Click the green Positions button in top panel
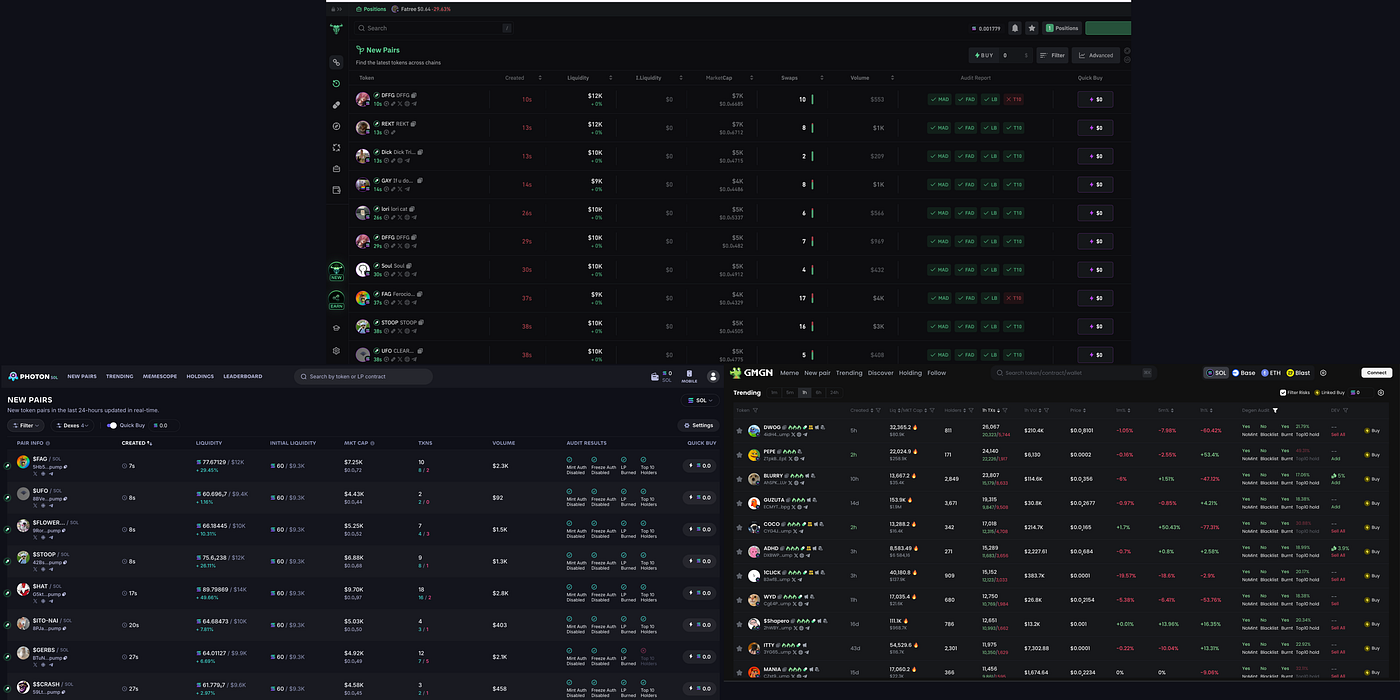1400x700 pixels. [x=1062, y=28]
